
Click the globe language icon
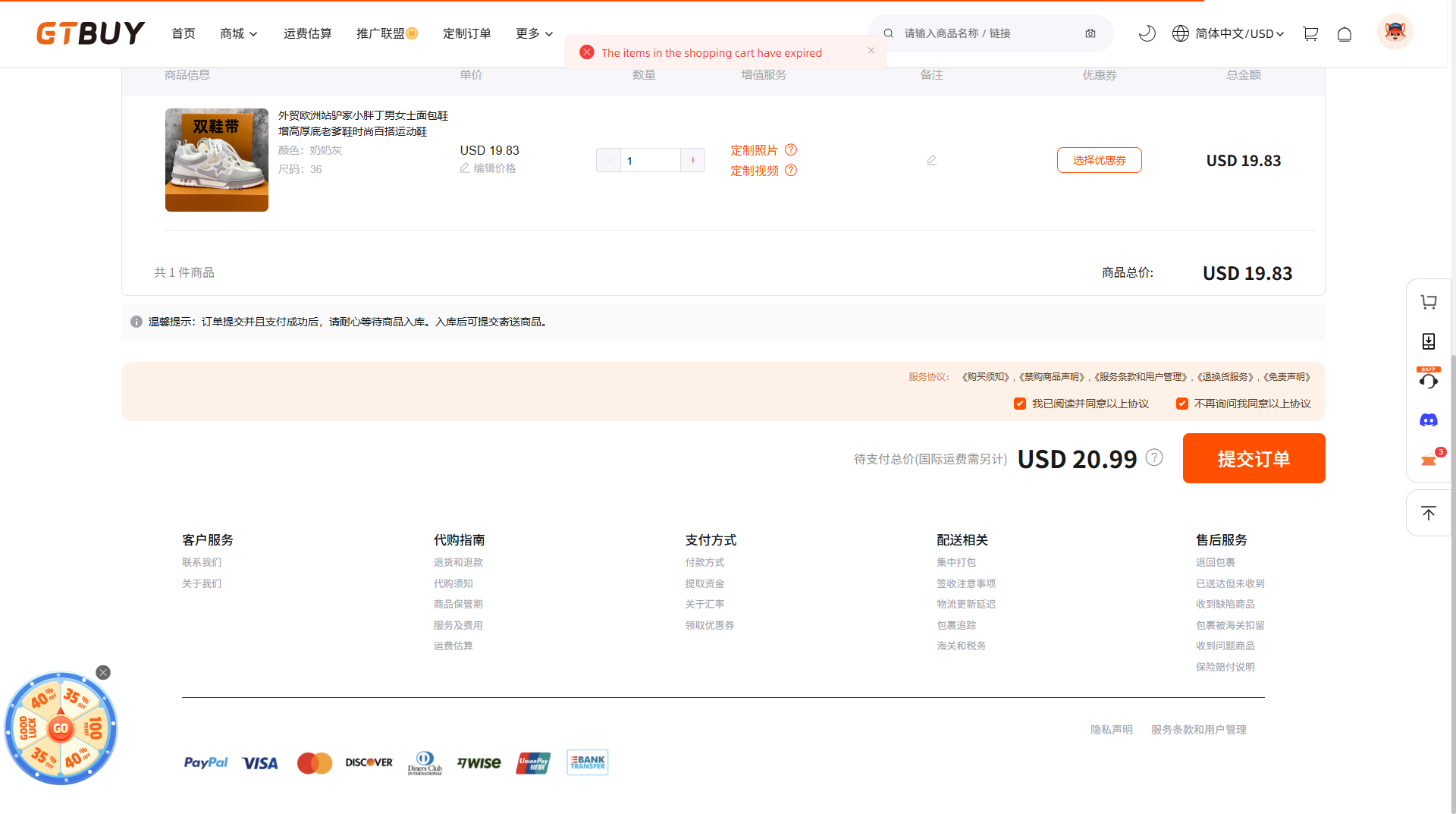[1181, 33]
